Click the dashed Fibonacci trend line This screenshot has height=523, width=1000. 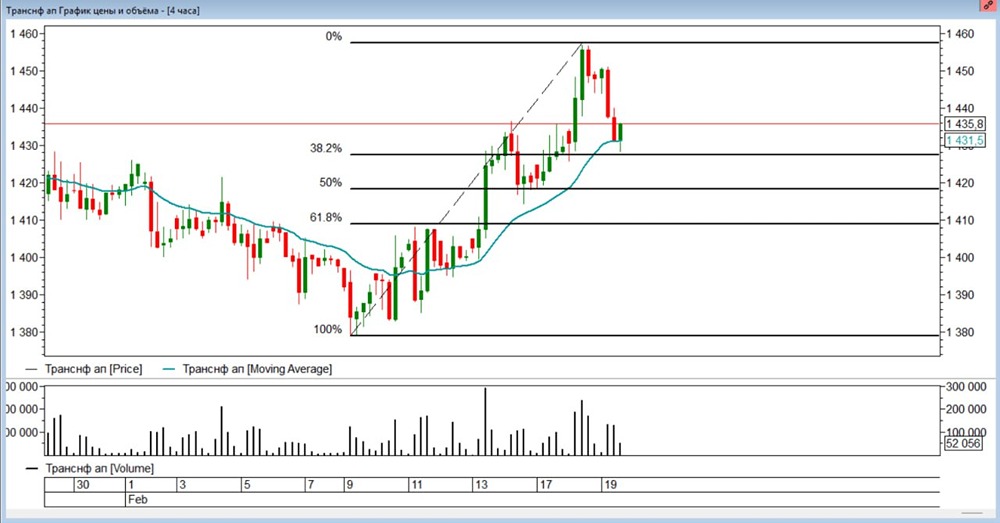click(x=466, y=189)
